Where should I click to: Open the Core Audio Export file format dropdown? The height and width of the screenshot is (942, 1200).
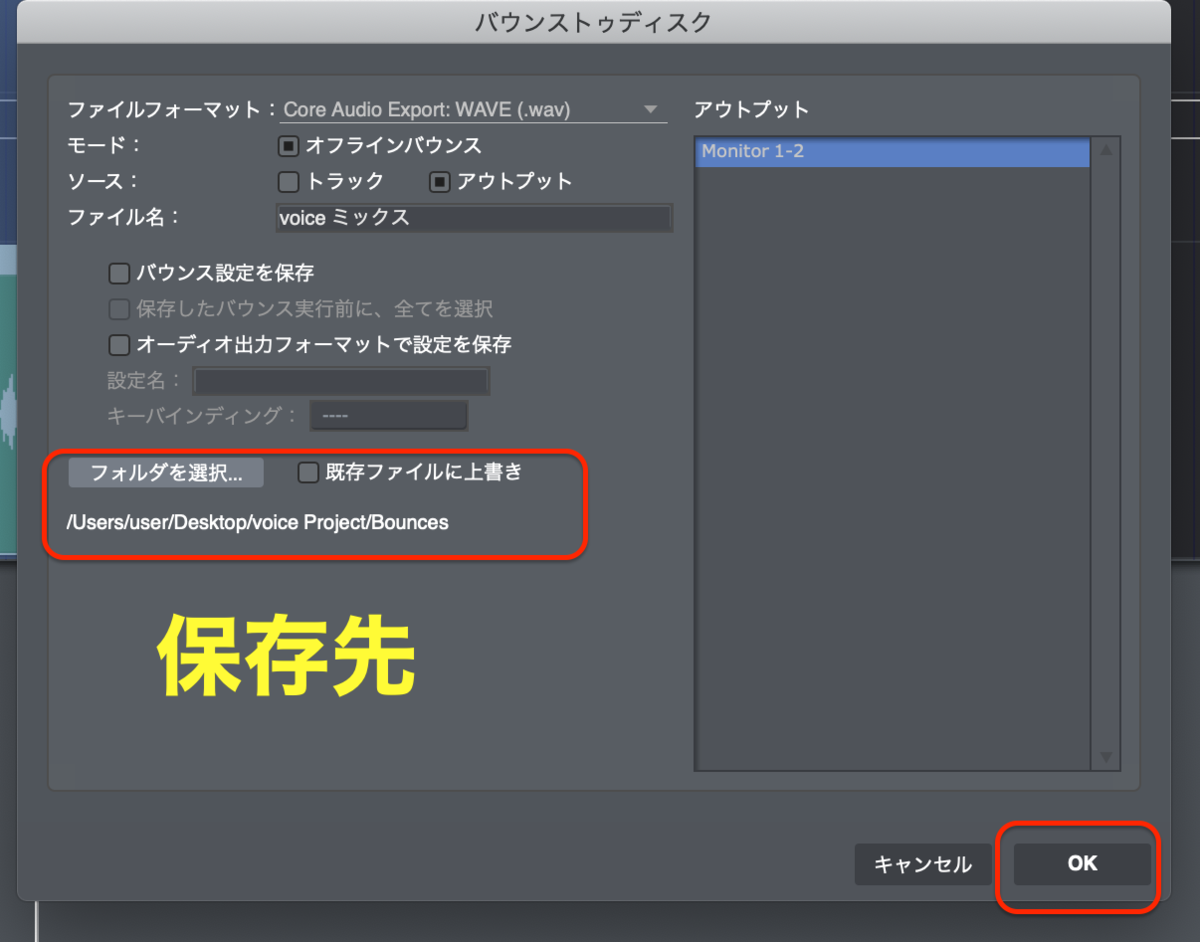470,110
